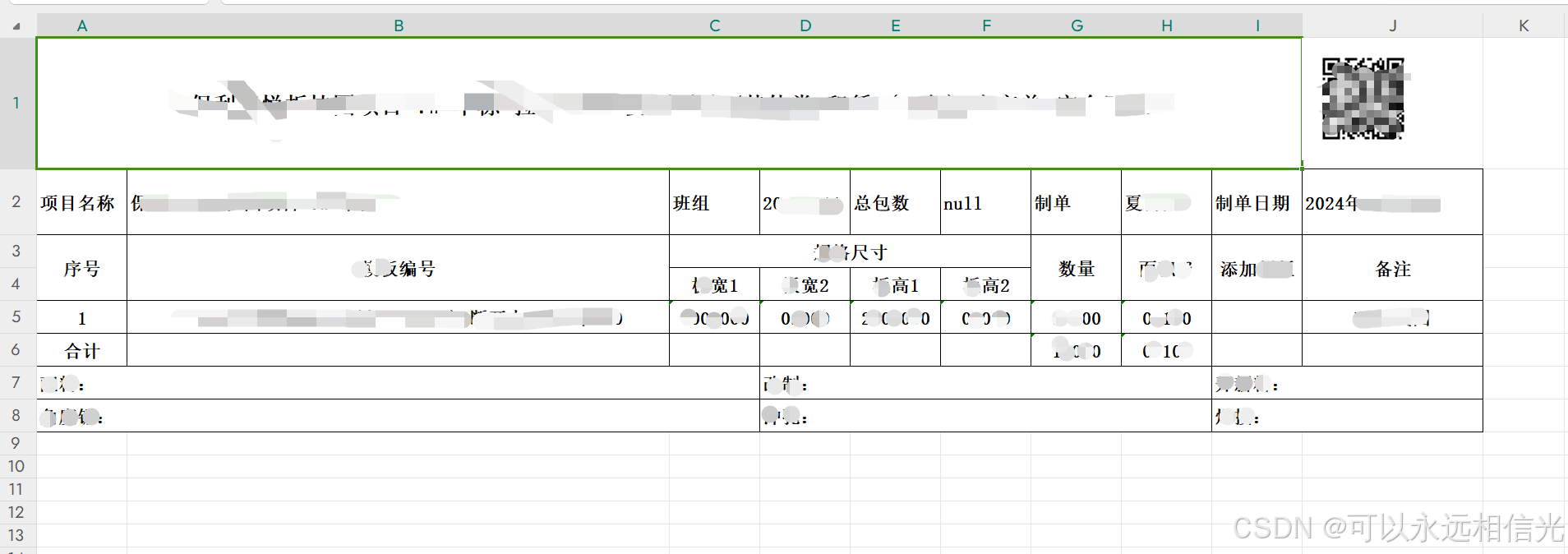Select column C header
Viewport: 1568px width, 554px height.
pos(715,25)
